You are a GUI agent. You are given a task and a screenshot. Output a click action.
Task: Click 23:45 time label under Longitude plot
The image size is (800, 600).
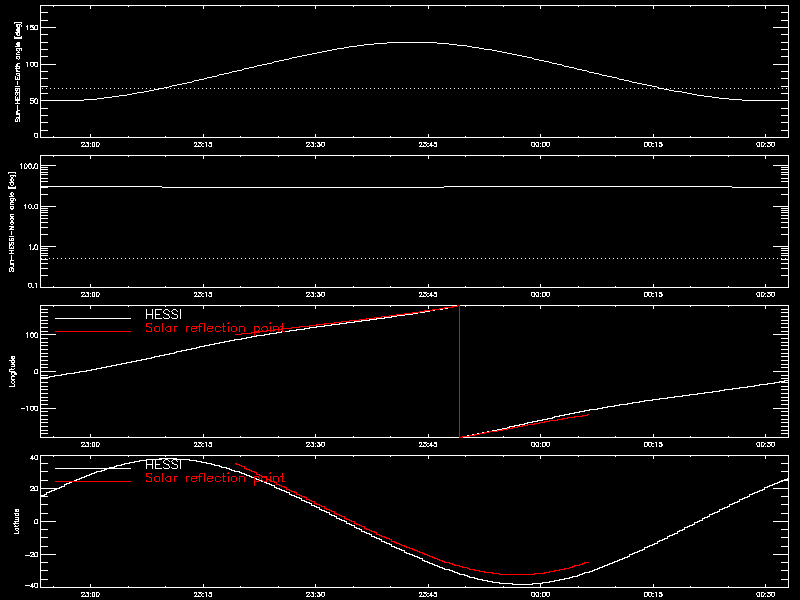pyautogui.click(x=428, y=445)
